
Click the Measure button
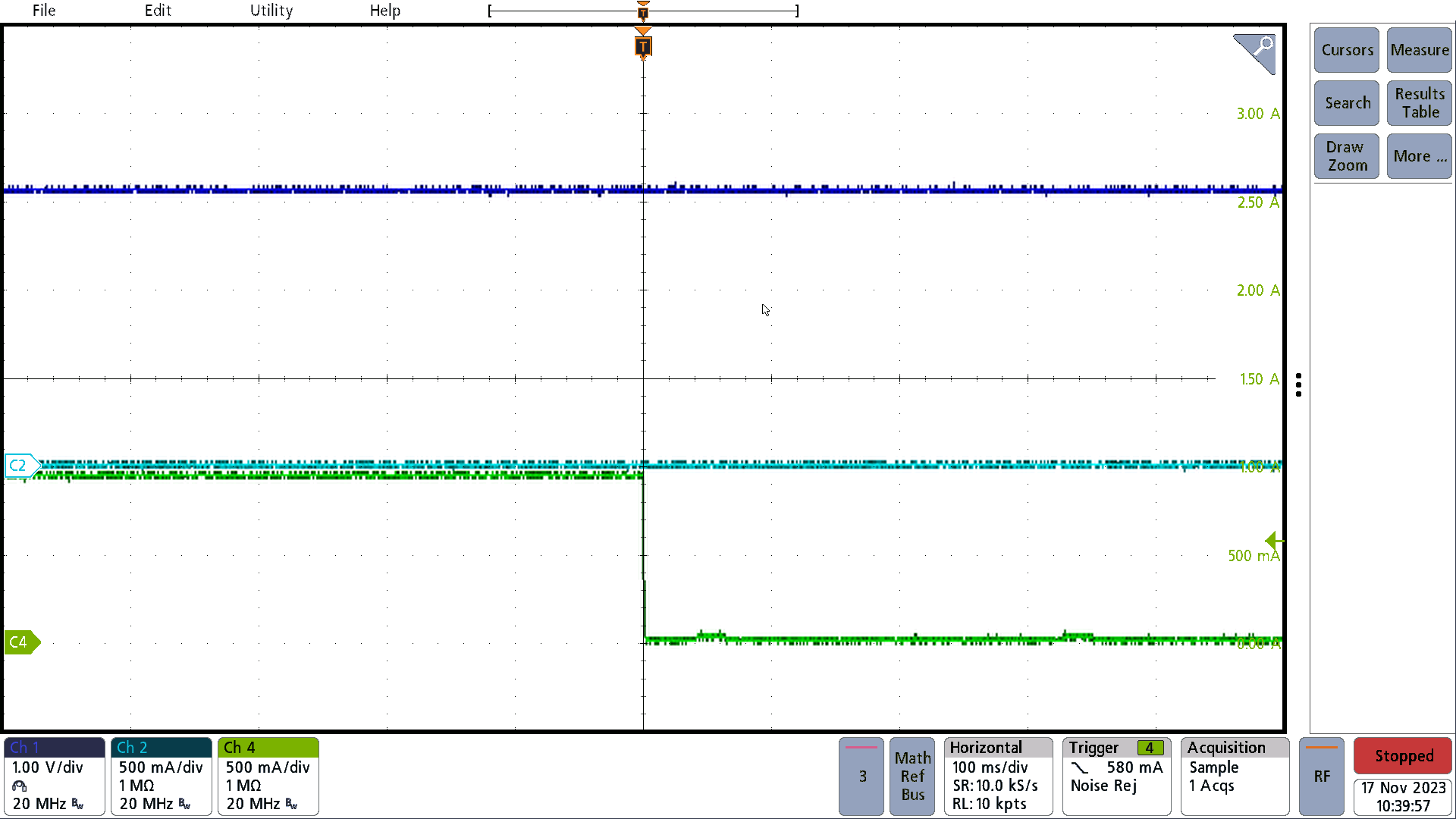tap(1420, 50)
